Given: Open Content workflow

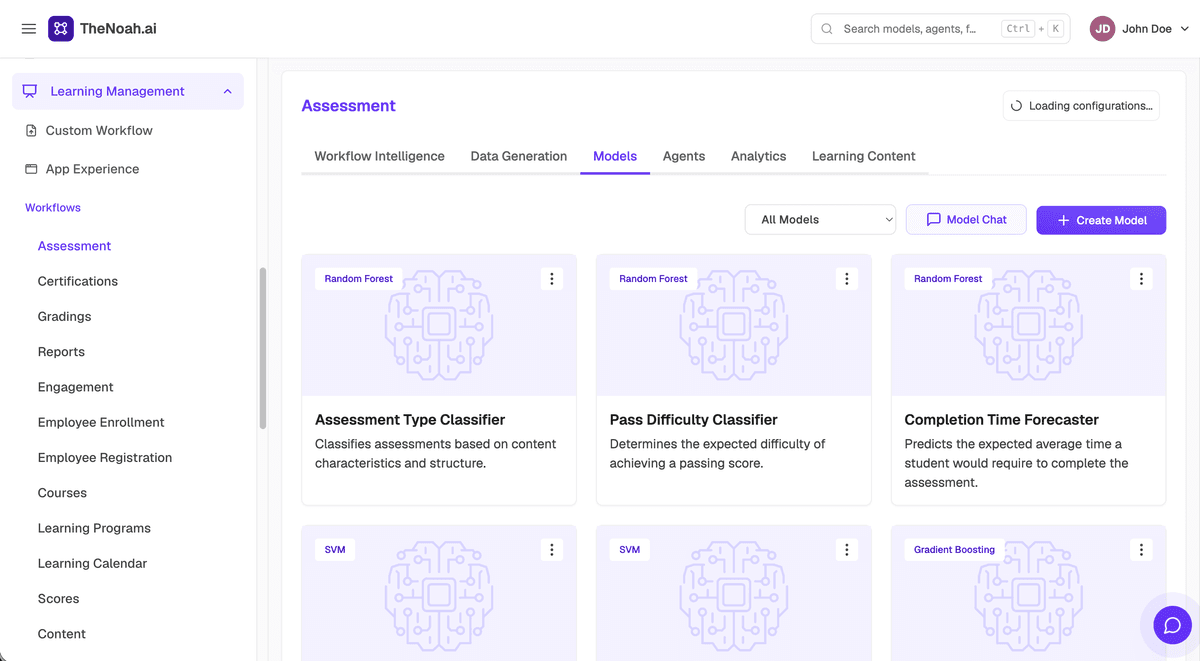Looking at the screenshot, I should [62, 634].
